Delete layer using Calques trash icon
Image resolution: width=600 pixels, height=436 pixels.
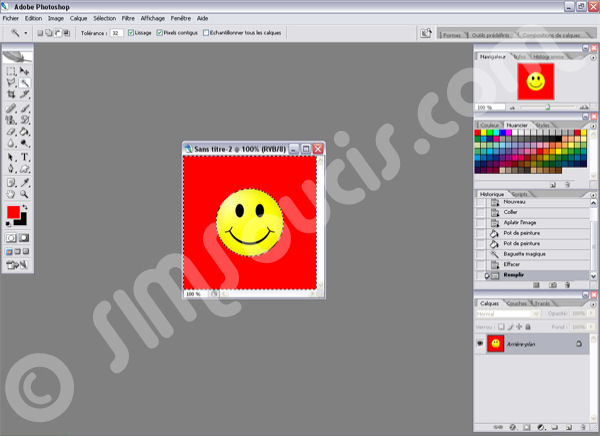point(583,427)
